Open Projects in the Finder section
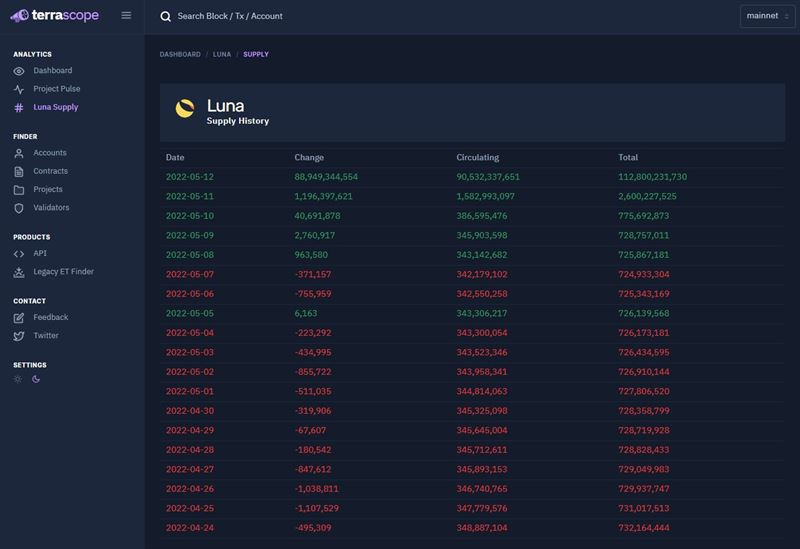The width and height of the screenshot is (800, 549). pyautogui.click(x=48, y=189)
